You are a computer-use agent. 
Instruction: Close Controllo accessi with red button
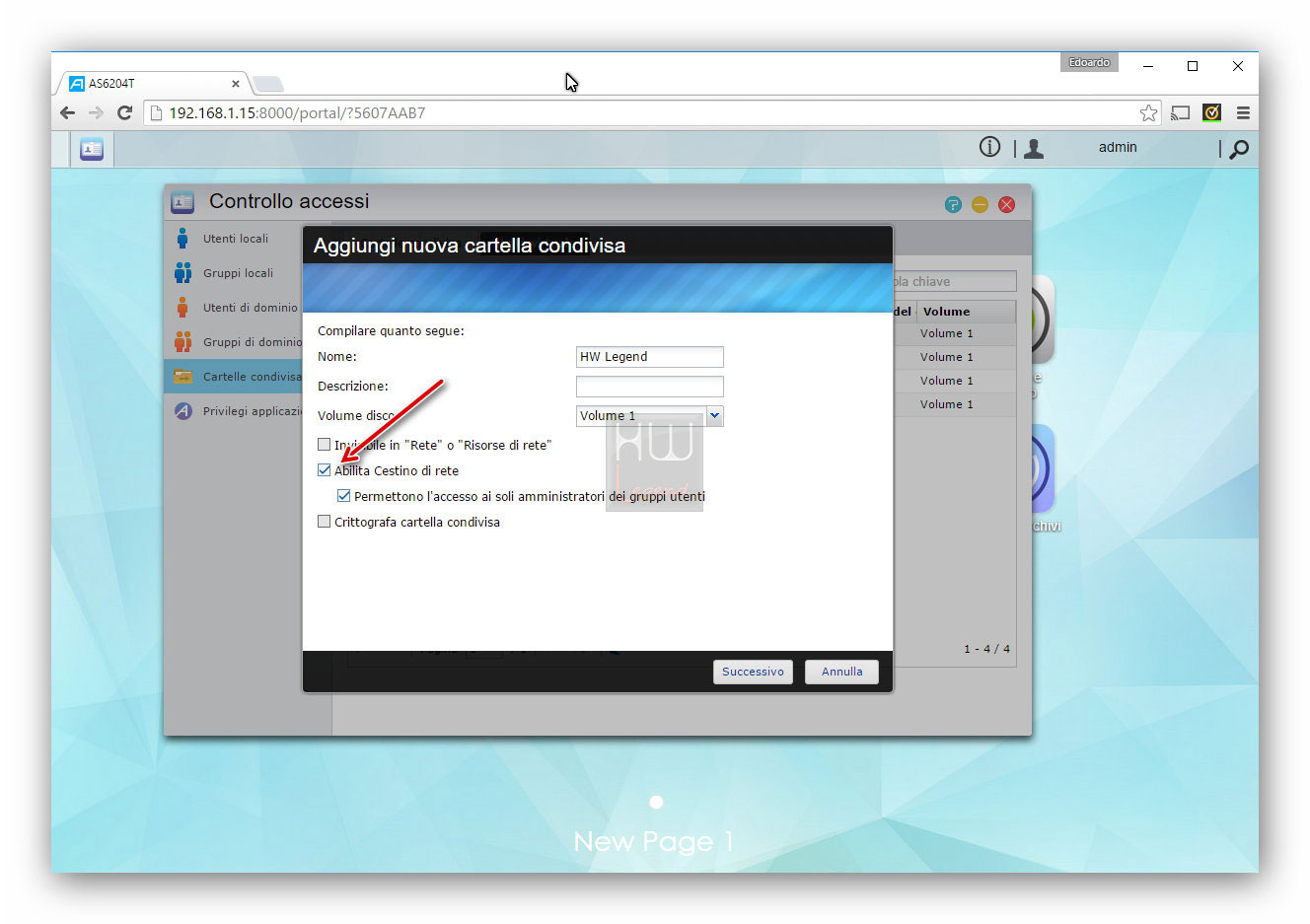(x=1006, y=204)
